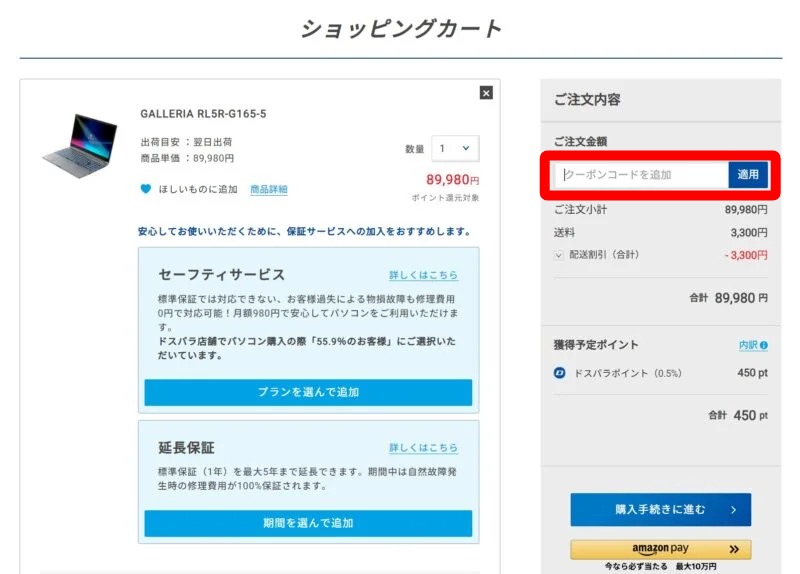Expand the 配送割引 (合計) chevron
Viewport: 800px width, 574px height.
[559, 255]
